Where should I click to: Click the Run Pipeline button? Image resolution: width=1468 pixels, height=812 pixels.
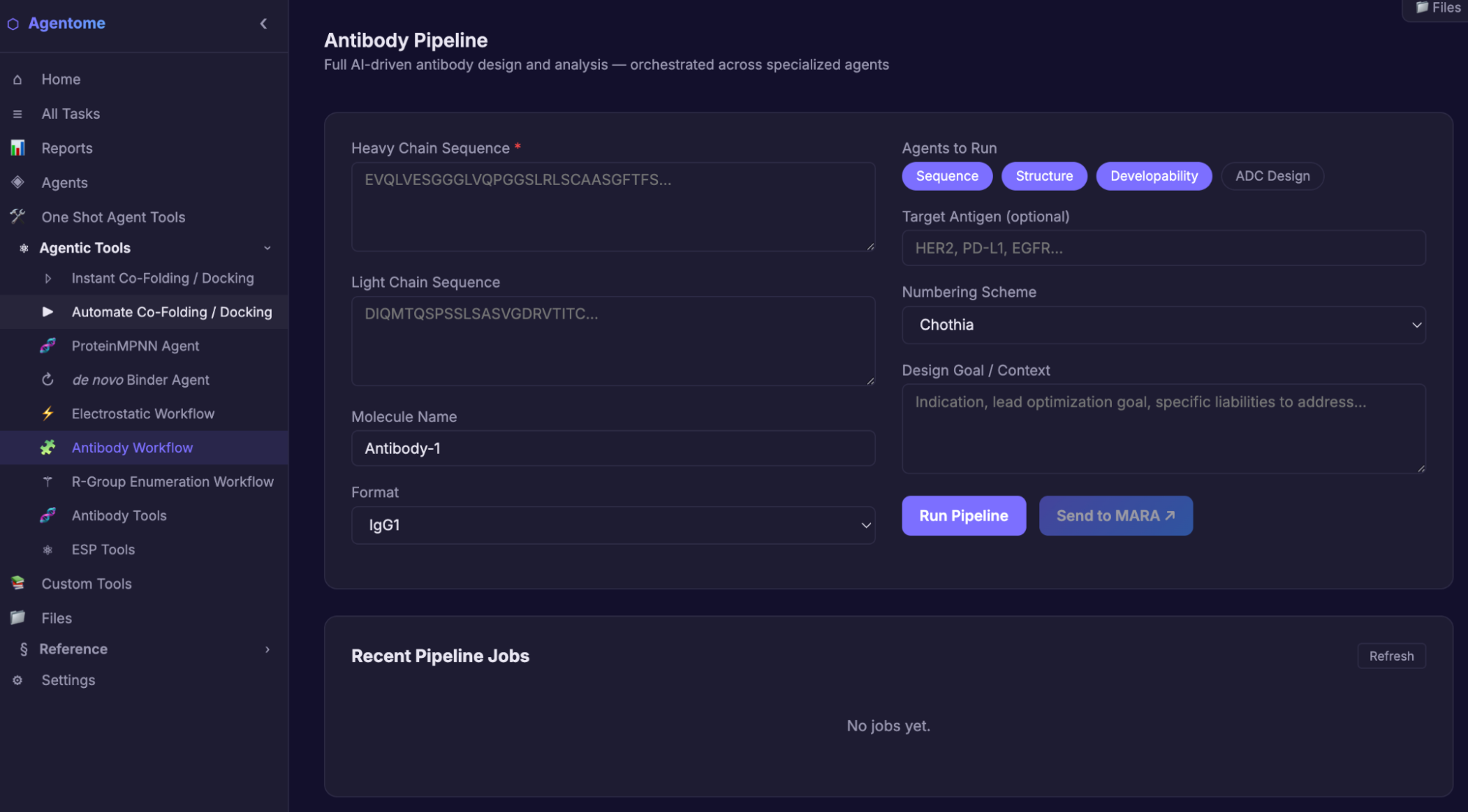point(963,515)
